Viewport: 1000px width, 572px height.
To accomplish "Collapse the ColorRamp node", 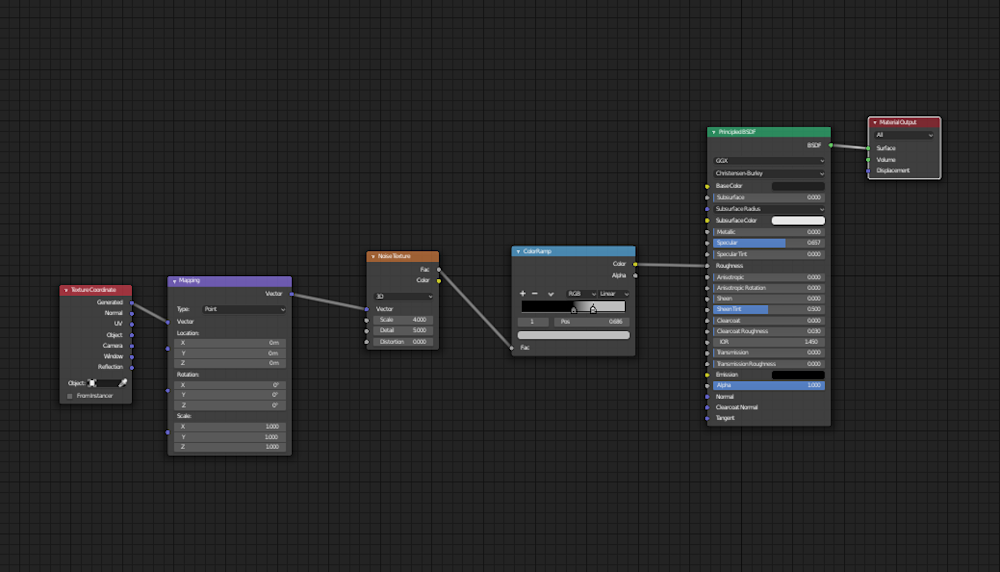I will [x=518, y=252].
